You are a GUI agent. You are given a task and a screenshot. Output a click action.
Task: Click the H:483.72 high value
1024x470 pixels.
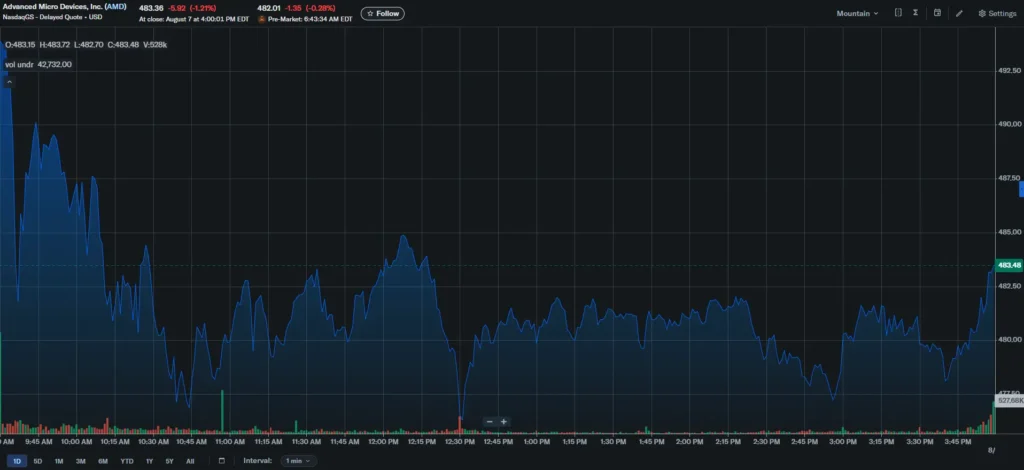coord(54,45)
